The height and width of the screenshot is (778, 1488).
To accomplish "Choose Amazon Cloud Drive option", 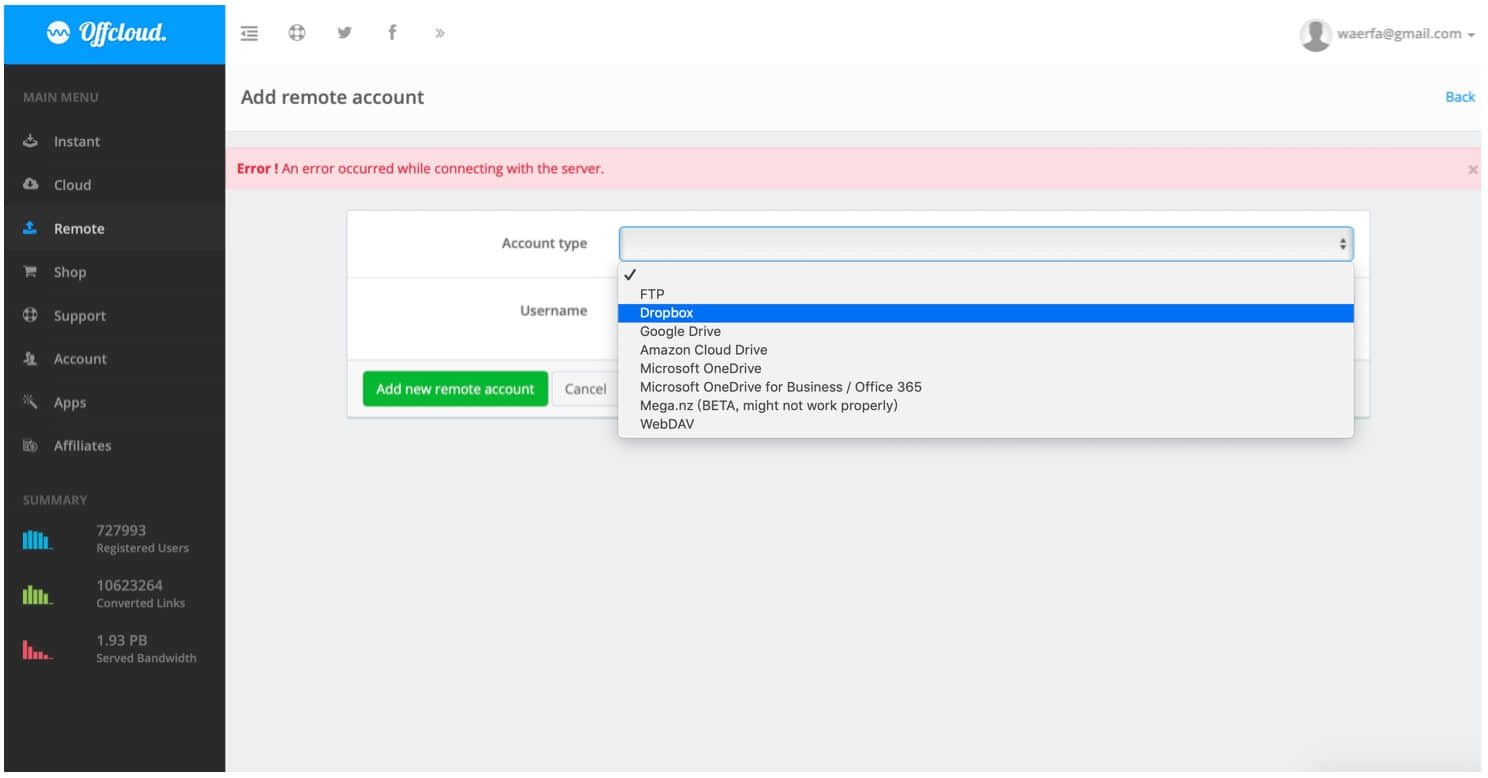I will coord(986,350).
